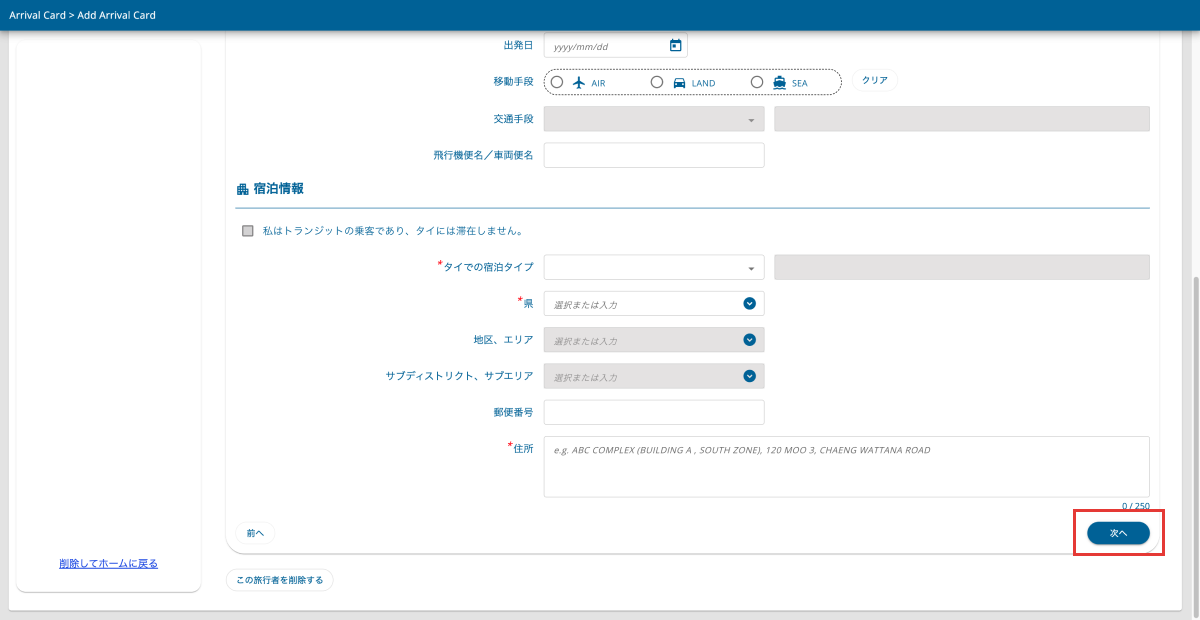Click the bus icon for LAND
This screenshot has height=620, width=1200.
click(x=677, y=81)
